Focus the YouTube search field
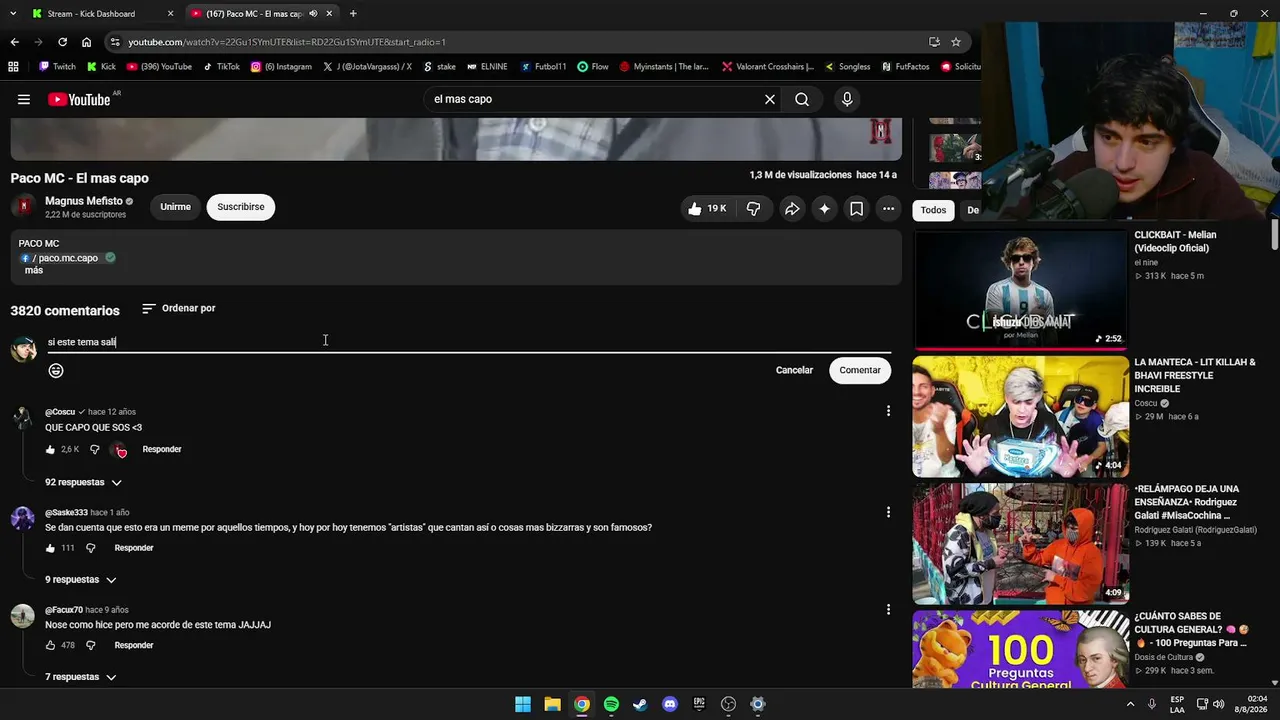 (x=594, y=99)
